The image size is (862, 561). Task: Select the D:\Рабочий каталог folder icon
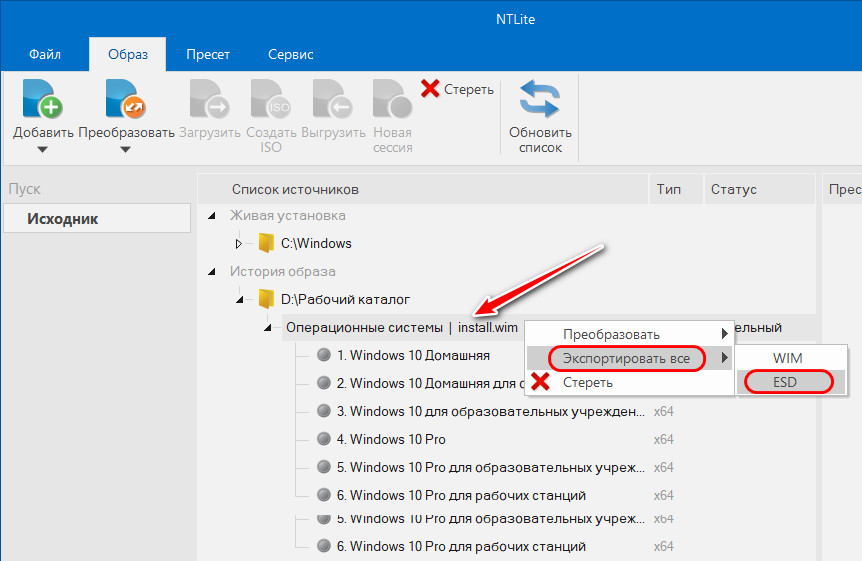pyautogui.click(x=266, y=299)
